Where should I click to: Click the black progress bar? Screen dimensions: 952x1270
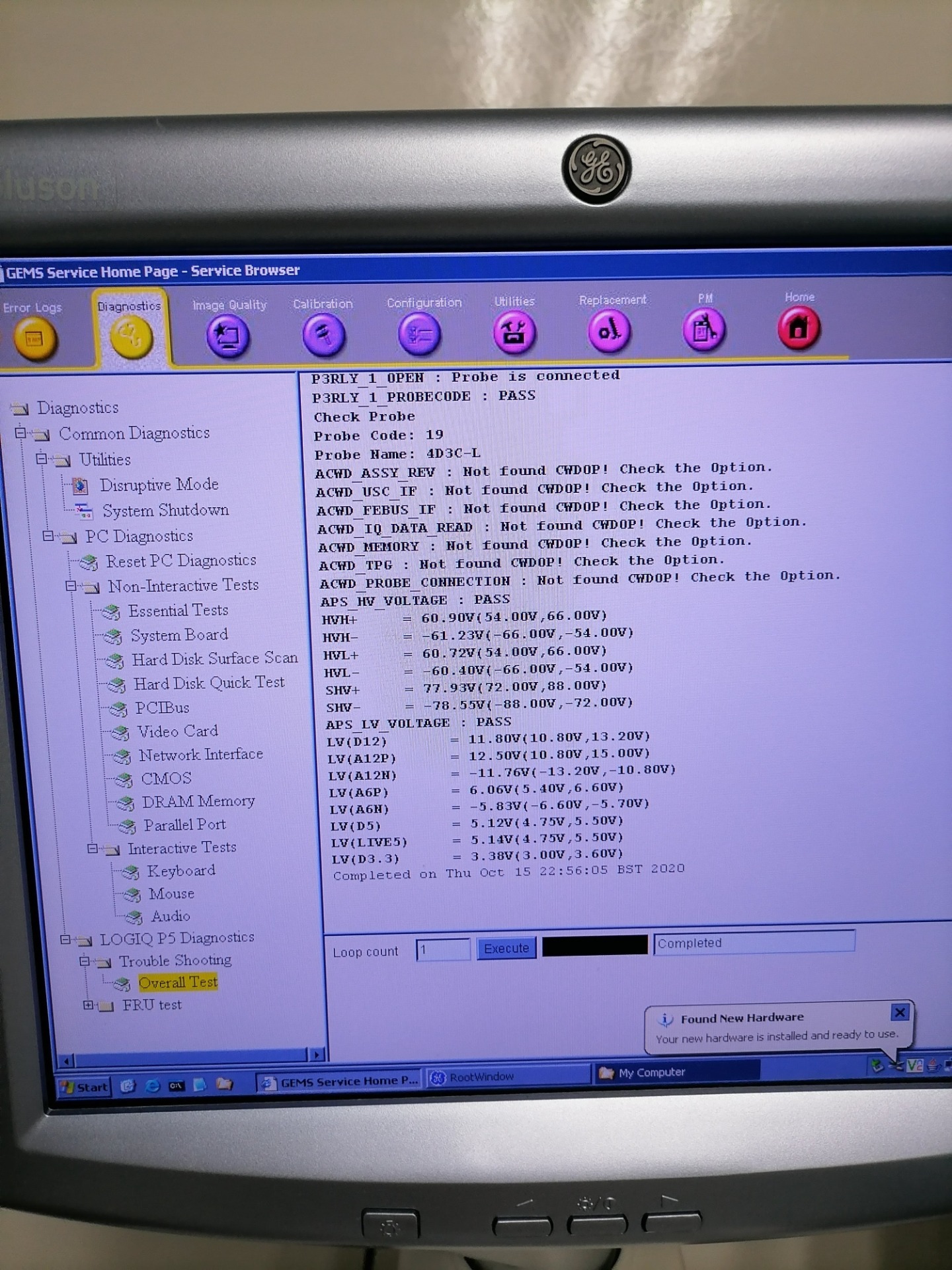pos(594,946)
